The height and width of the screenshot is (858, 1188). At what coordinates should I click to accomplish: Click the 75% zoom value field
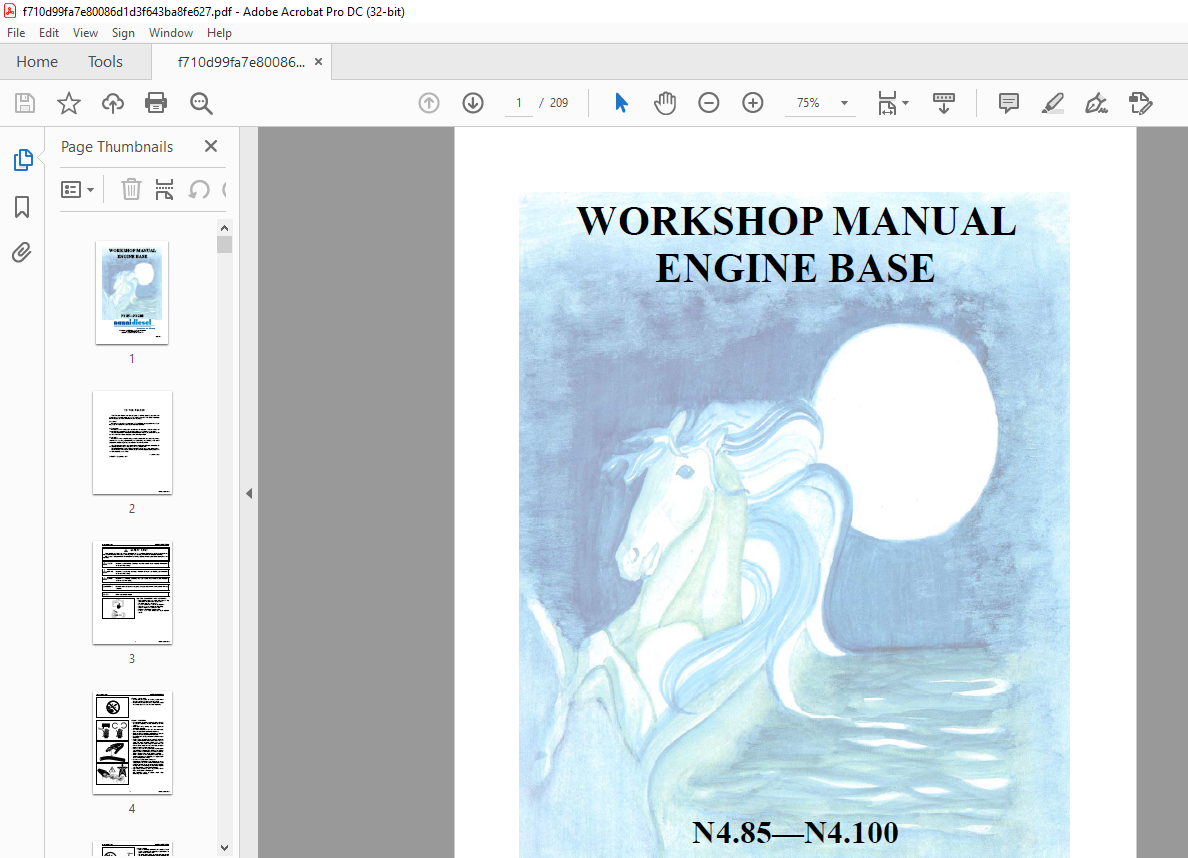point(808,103)
